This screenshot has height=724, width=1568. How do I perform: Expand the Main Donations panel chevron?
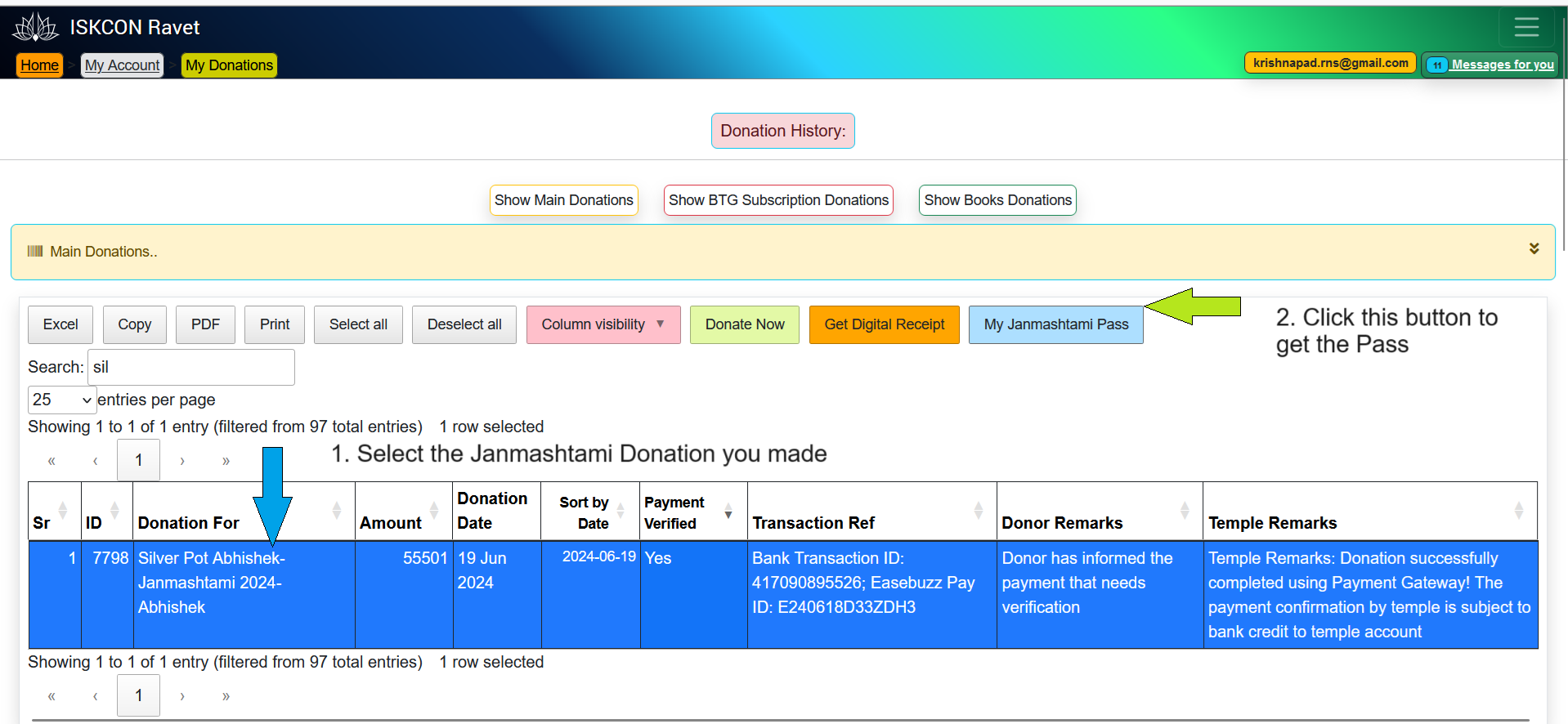[x=1534, y=248]
